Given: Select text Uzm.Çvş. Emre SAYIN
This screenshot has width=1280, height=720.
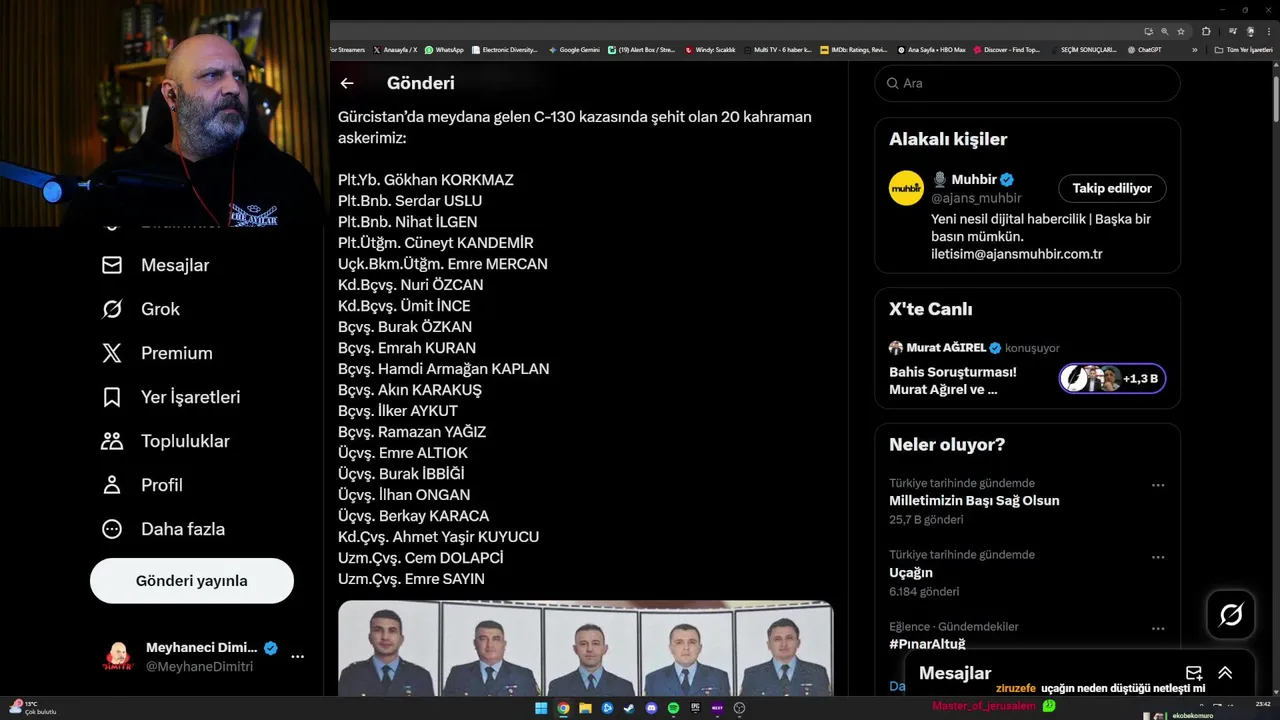Looking at the screenshot, I should point(411,579).
